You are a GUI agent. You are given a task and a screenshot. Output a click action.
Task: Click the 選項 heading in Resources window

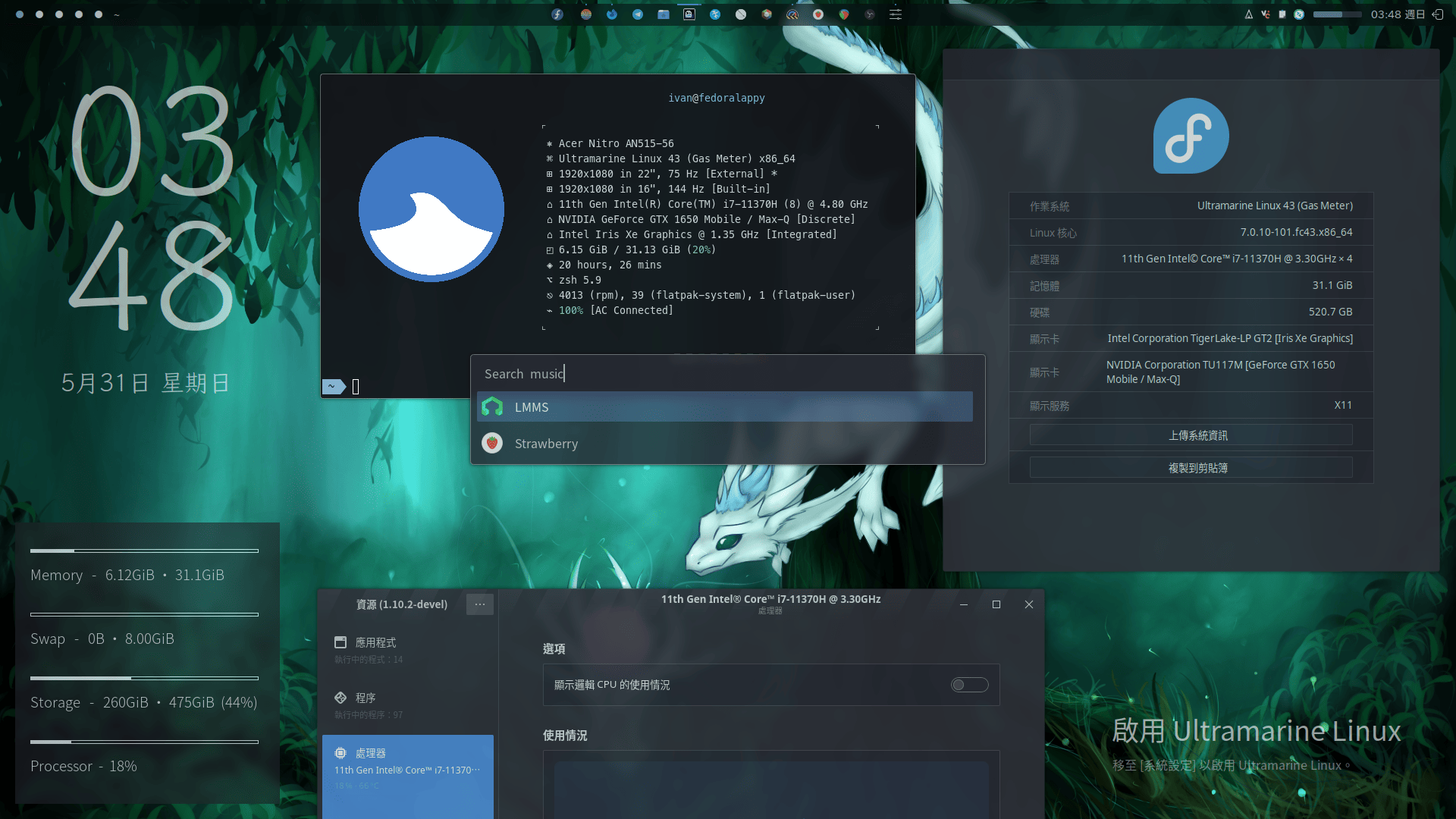click(554, 648)
